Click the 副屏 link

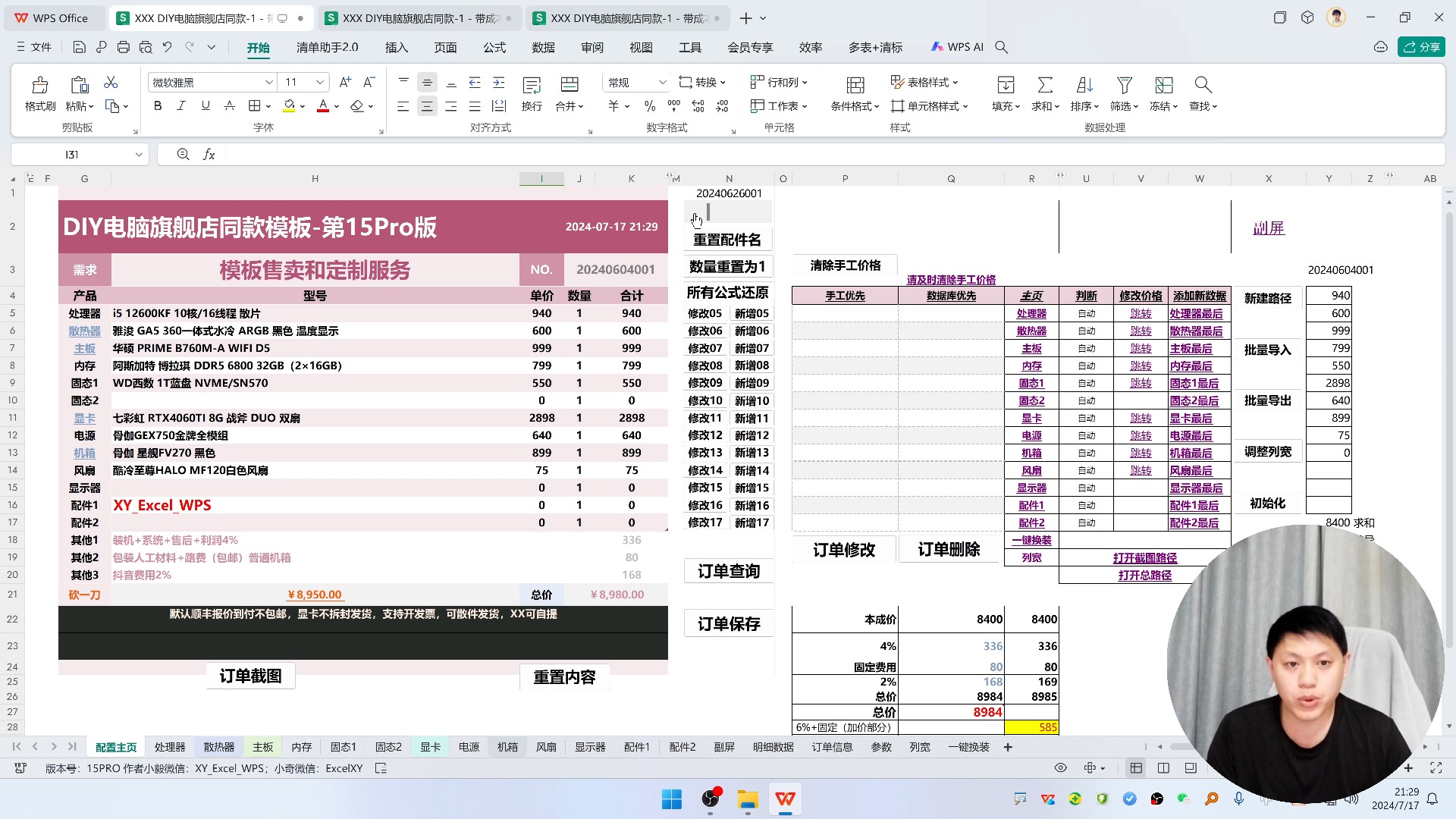click(x=1269, y=228)
